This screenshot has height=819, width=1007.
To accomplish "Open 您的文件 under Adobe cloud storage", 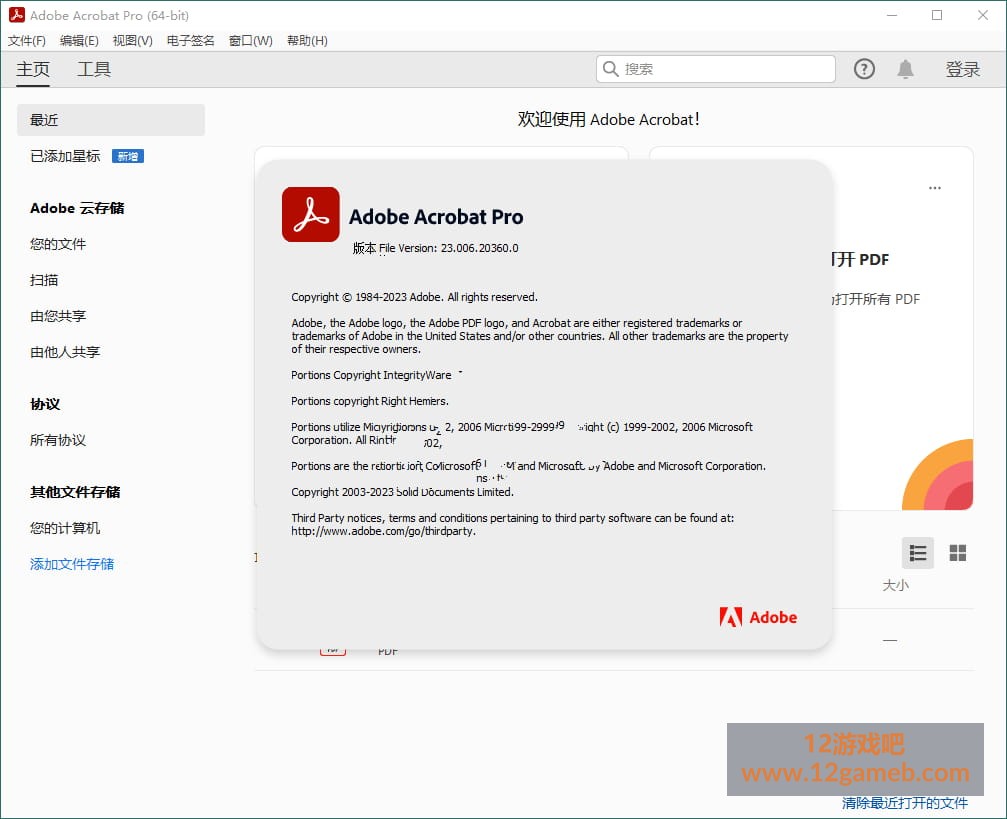I will click(x=58, y=244).
